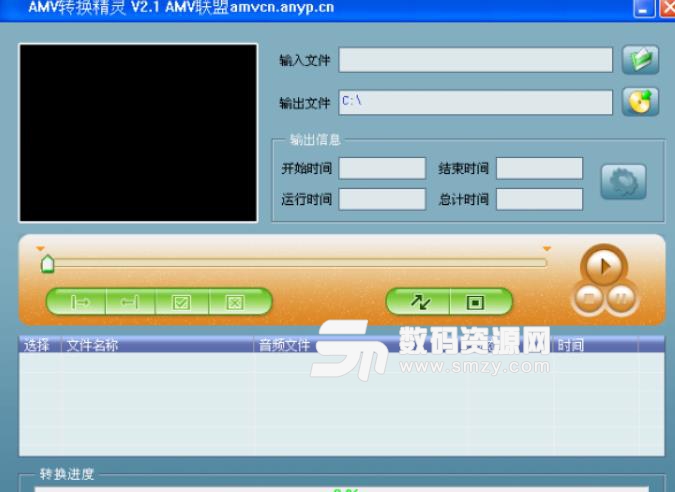Click the right orange trim marker
This screenshot has height=492, width=675.
[547, 248]
